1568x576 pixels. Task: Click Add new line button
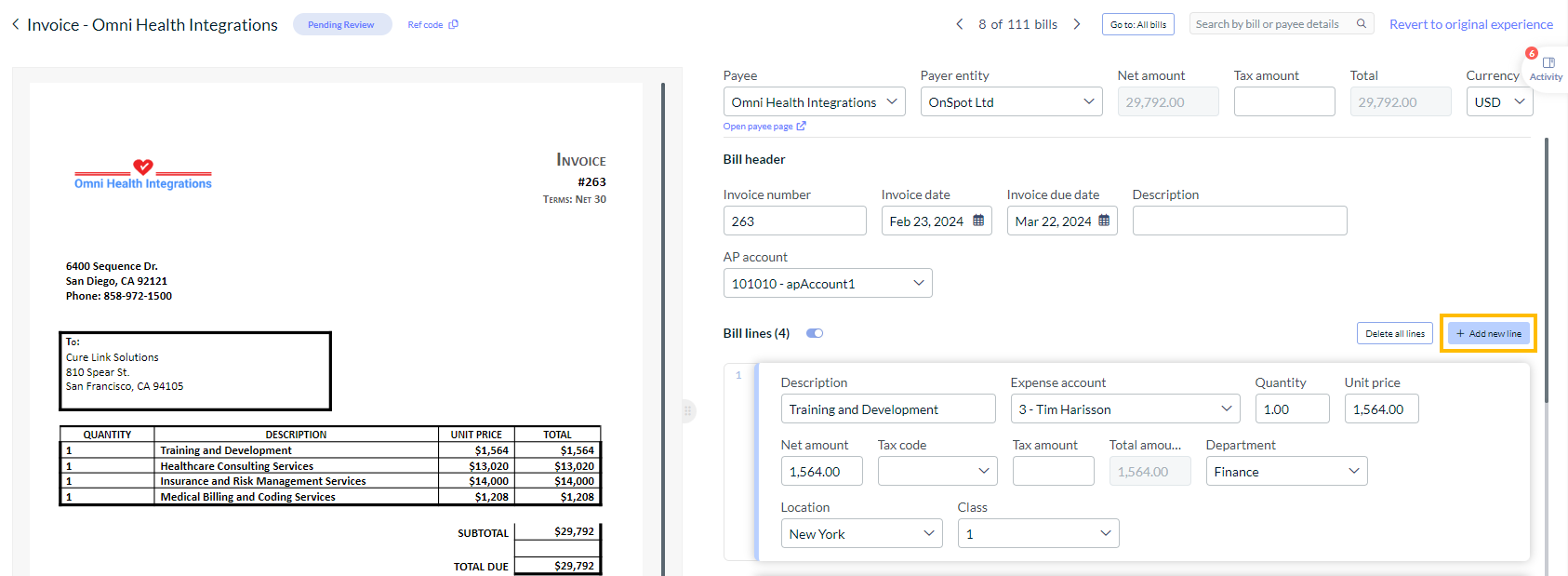tap(1489, 333)
